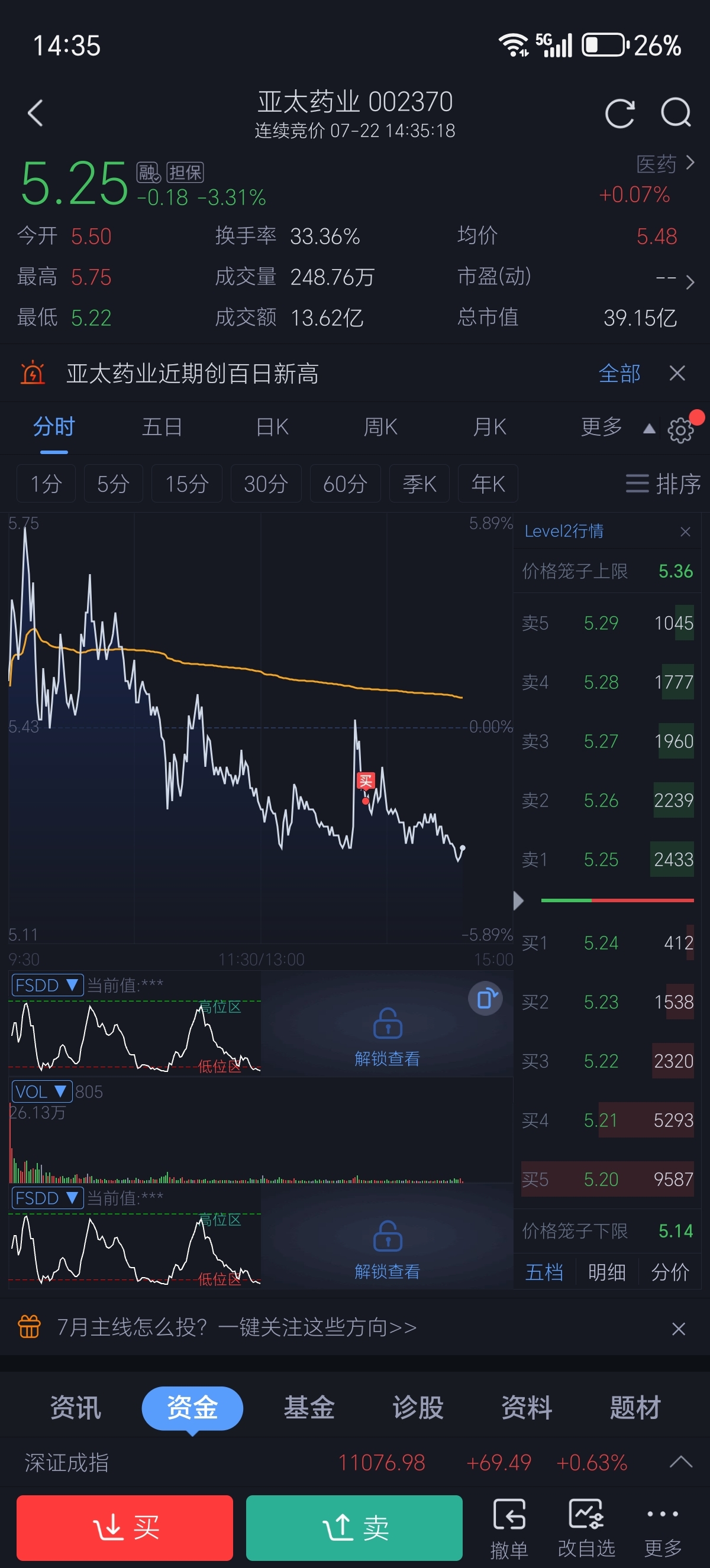
Task: Open the alarm alert icon
Action: click(33, 373)
